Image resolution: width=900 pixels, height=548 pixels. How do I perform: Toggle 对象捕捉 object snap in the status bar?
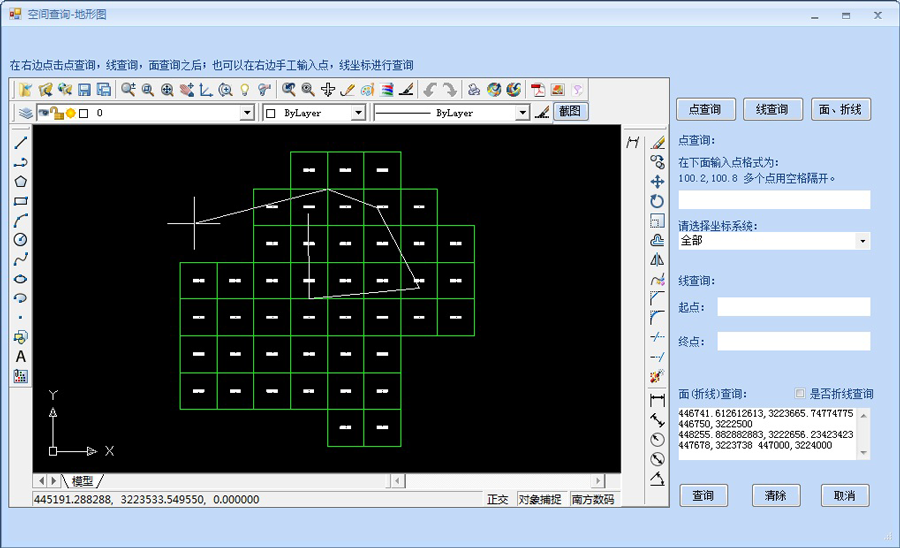pyautogui.click(x=541, y=499)
